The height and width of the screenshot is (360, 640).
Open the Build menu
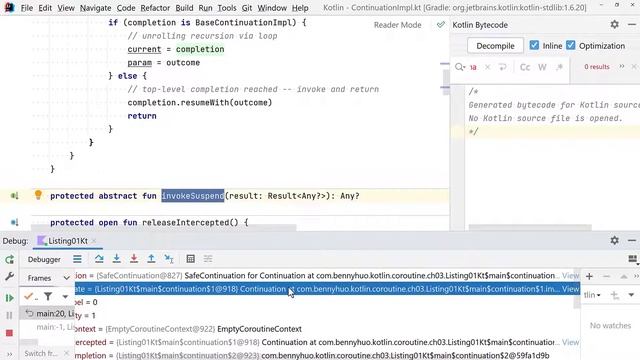coord(184,8)
